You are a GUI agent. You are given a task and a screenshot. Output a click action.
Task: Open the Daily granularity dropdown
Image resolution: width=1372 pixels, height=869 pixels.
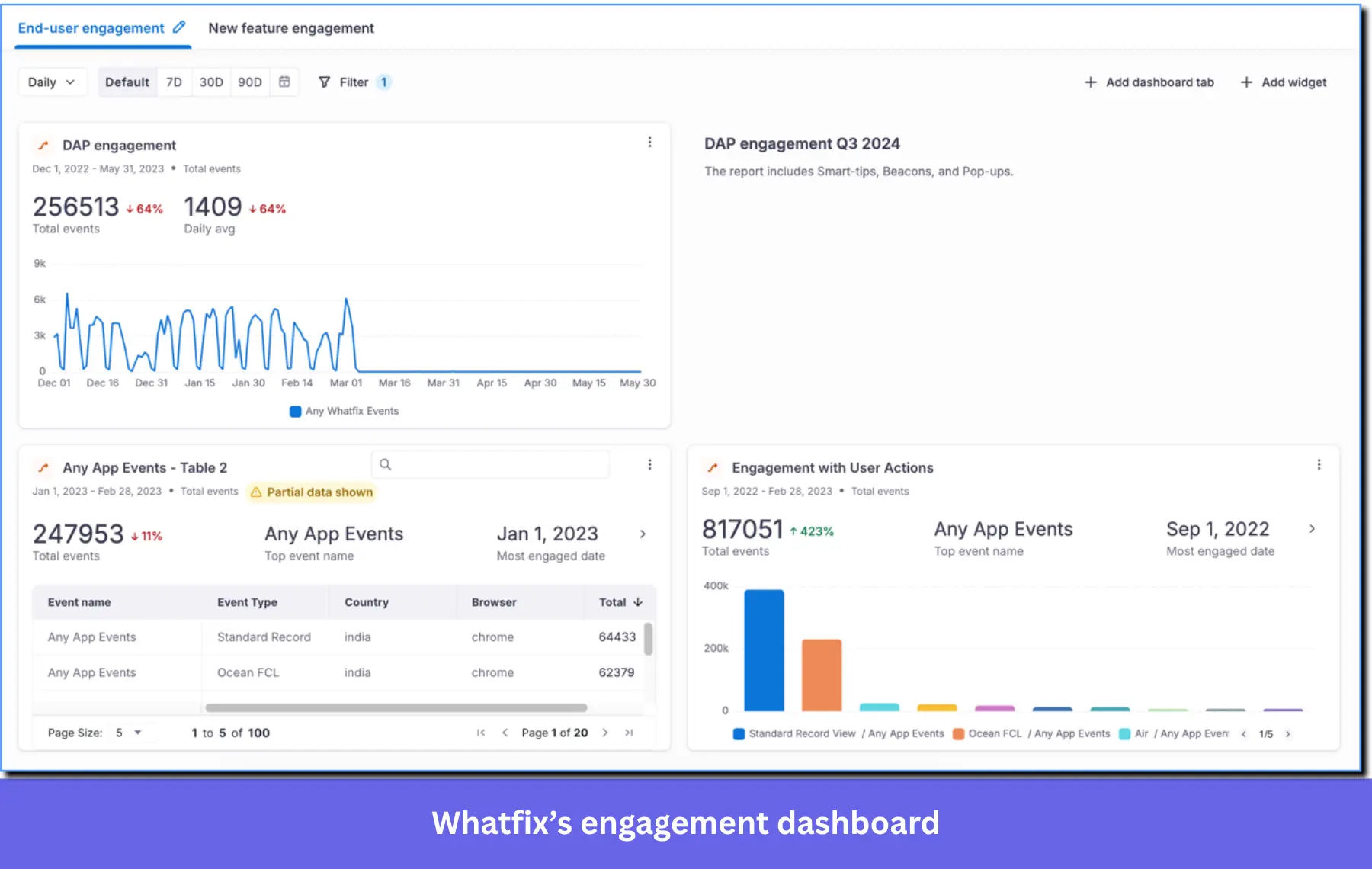(x=52, y=82)
